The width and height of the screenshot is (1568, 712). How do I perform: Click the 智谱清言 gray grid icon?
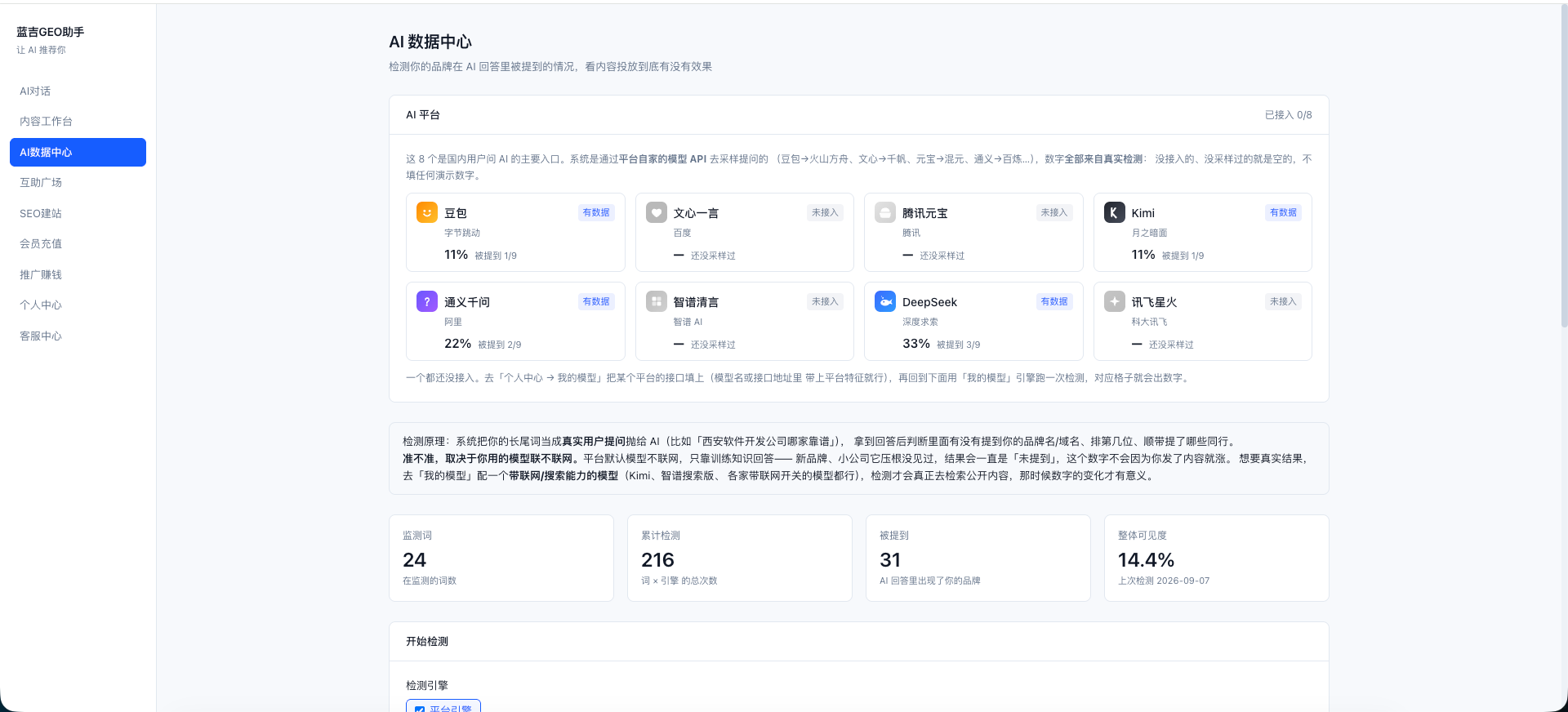point(657,301)
